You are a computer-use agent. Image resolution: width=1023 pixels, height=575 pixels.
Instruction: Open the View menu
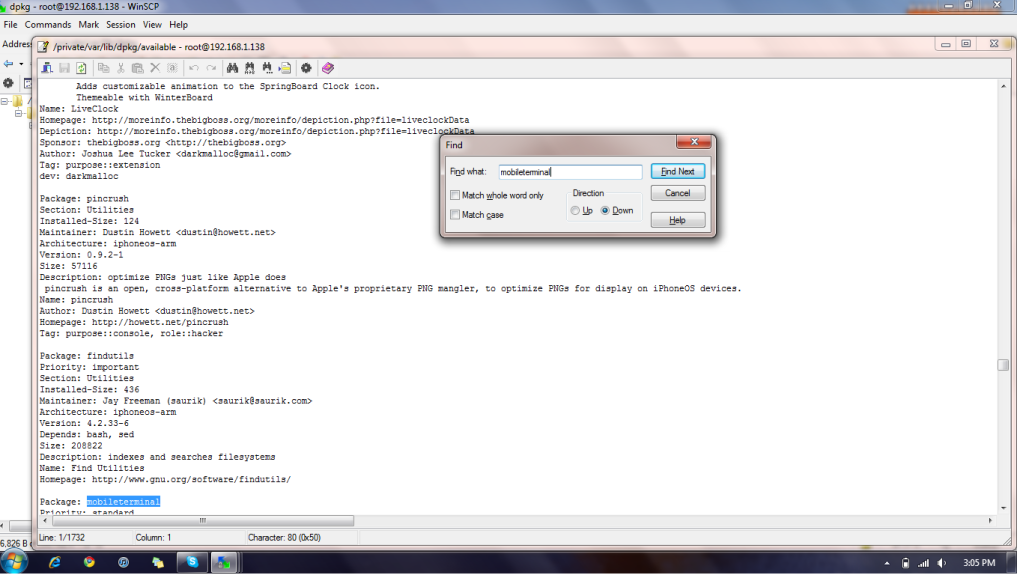pyautogui.click(x=152, y=25)
